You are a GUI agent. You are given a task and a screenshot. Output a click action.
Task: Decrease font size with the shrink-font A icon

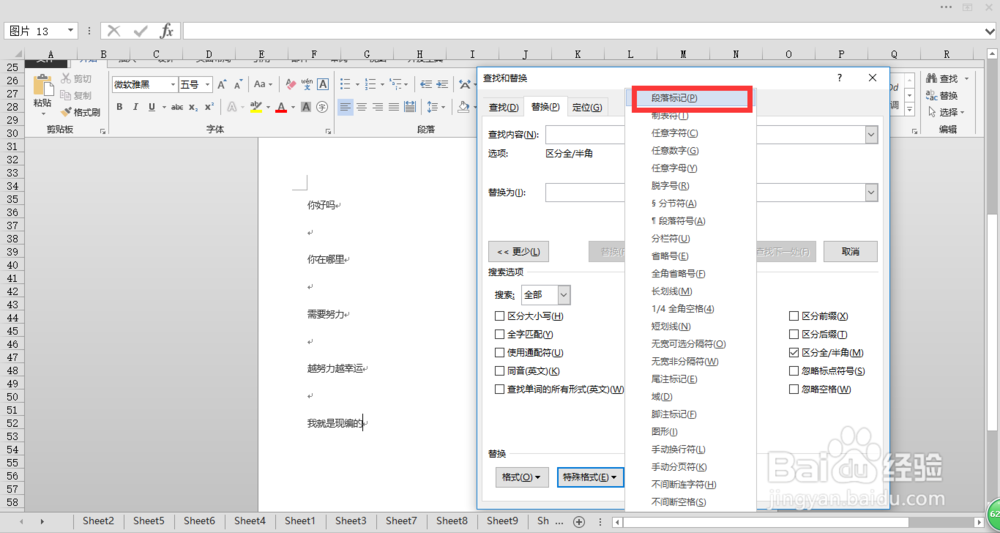pyautogui.click(x=237, y=84)
